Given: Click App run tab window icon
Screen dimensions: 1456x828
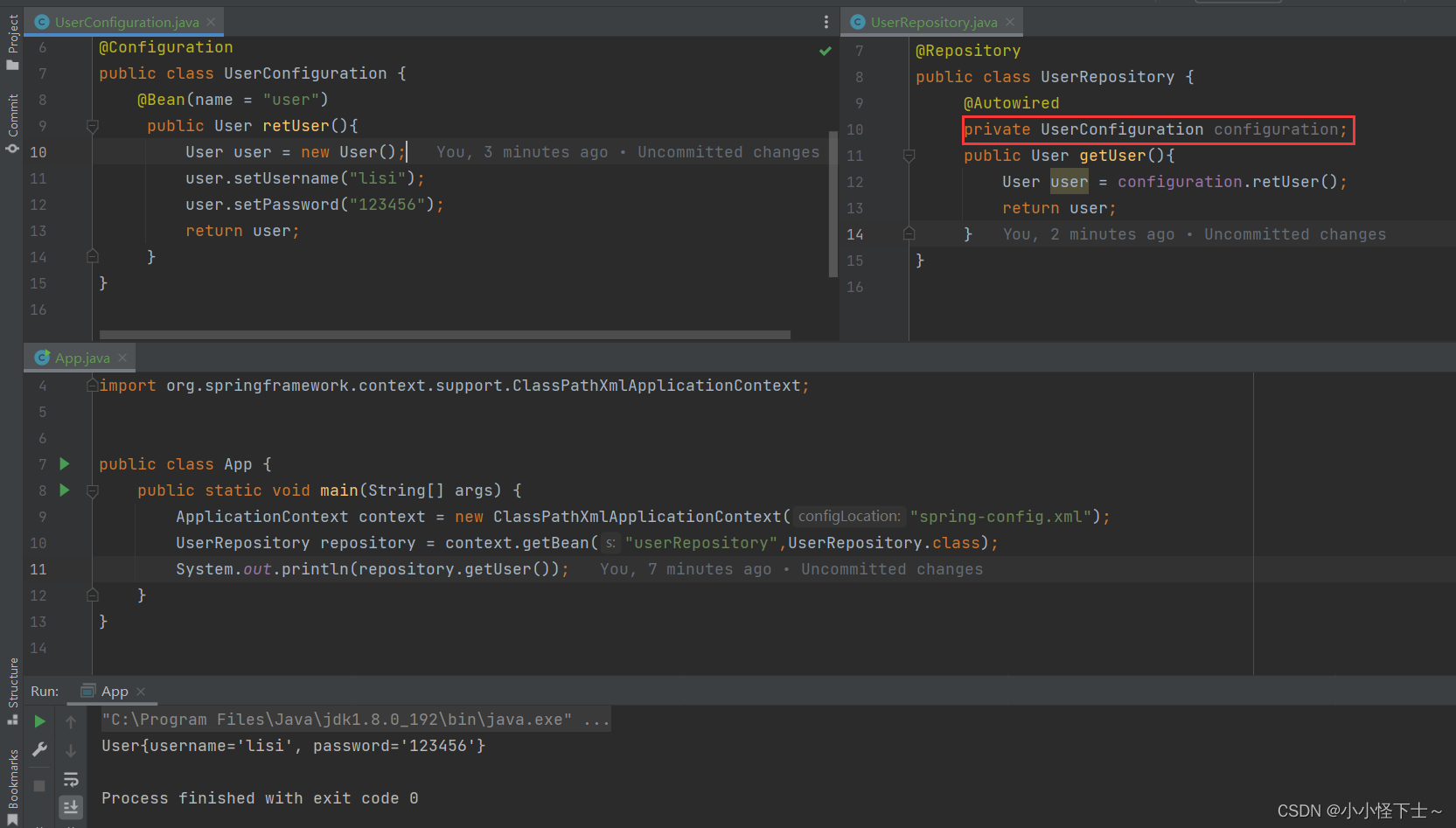Looking at the screenshot, I should tap(87, 691).
